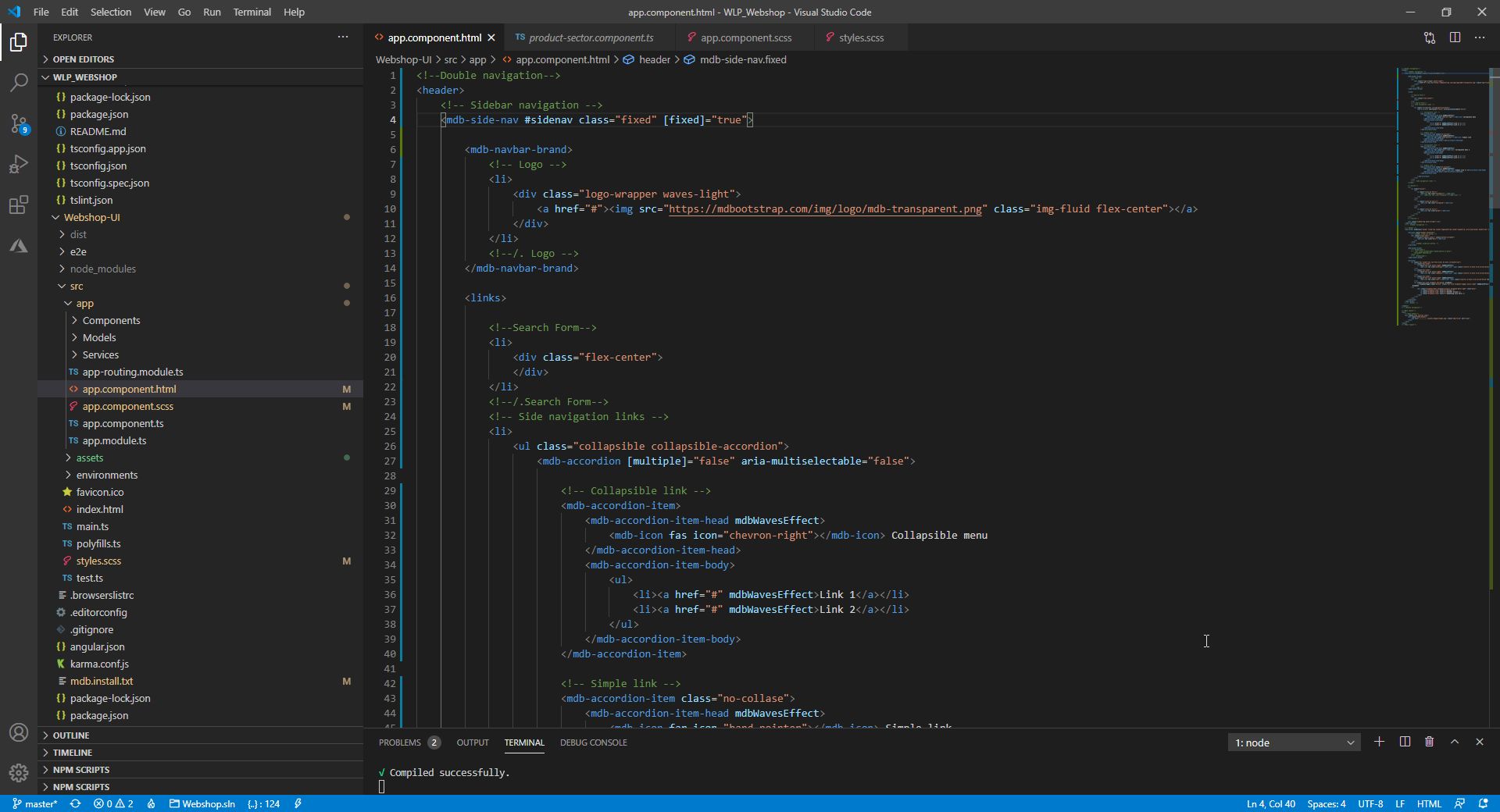The width and height of the screenshot is (1500, 812).
Task: Change encoding via UTF-8 status item
Action: click(1370, 803)
